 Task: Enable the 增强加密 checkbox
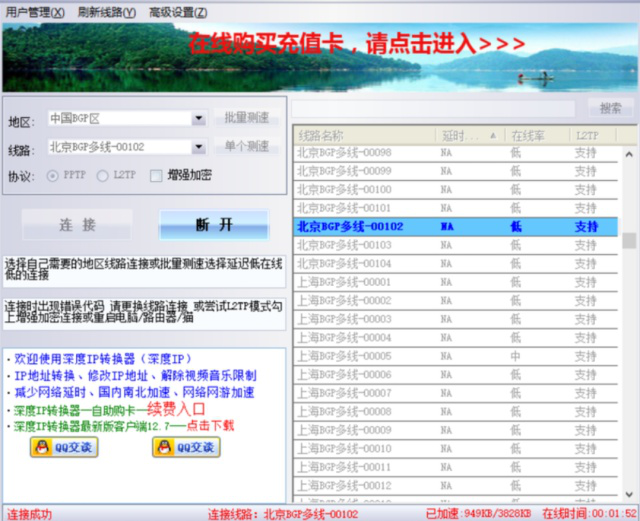point(156,176)
